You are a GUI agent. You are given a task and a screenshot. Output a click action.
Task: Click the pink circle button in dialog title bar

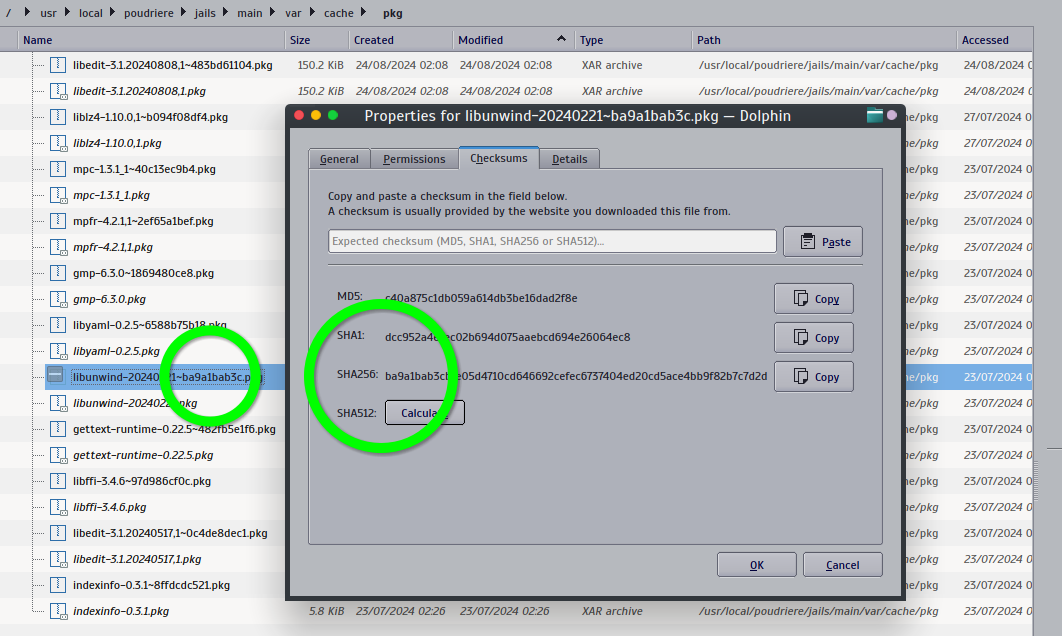click(x=892, y=116)
